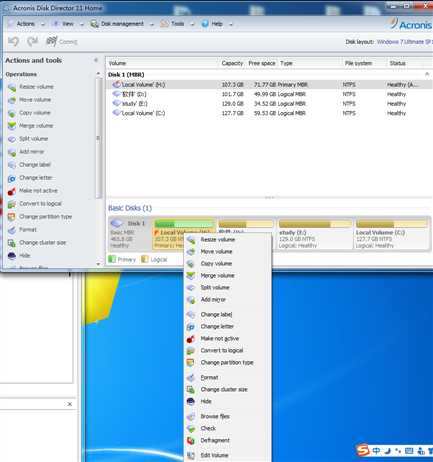The image size is (433, 462).
Task: Click study (E:) partition block in disk map
Action: [x=315, y=234]
